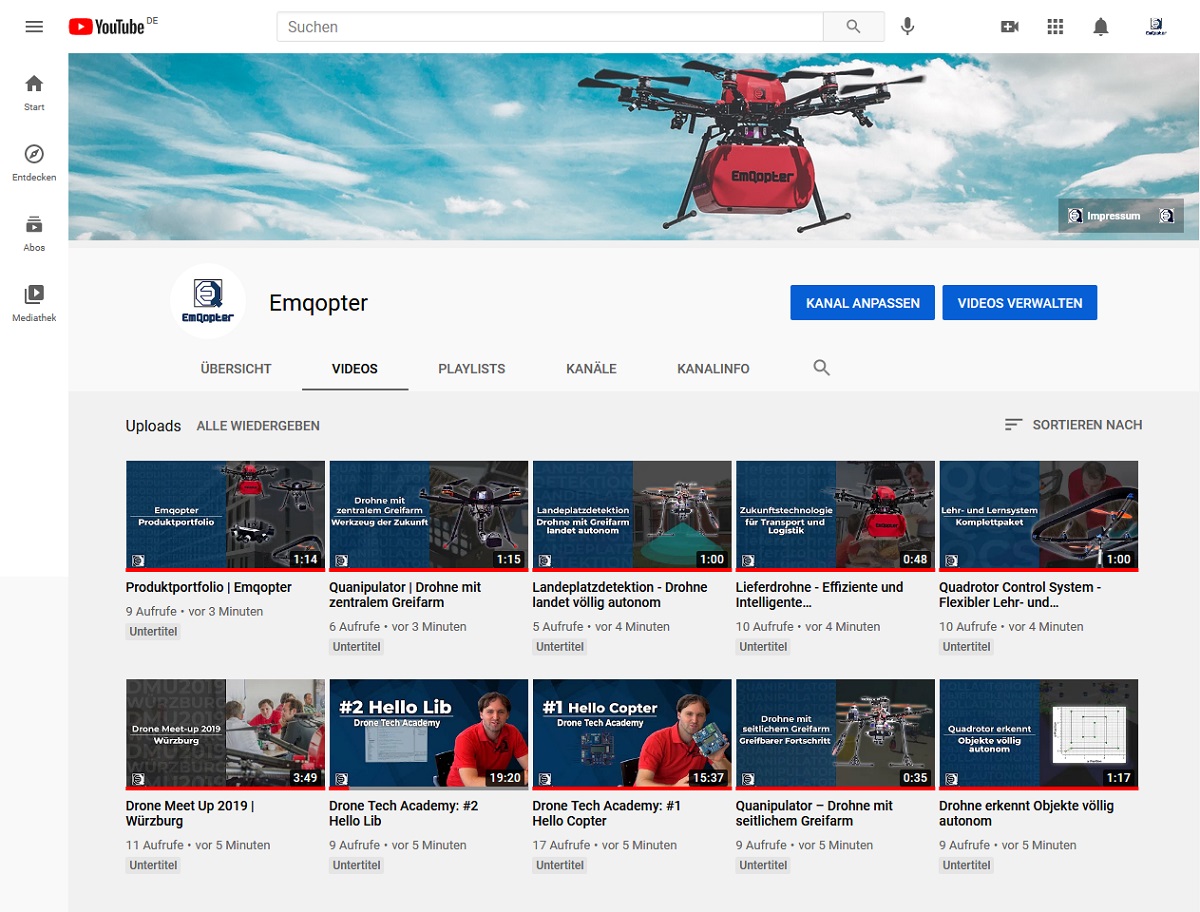Viewport: 1200px width, 912px height.
Task: Activate voice search microphone
Action: [907, 27]
